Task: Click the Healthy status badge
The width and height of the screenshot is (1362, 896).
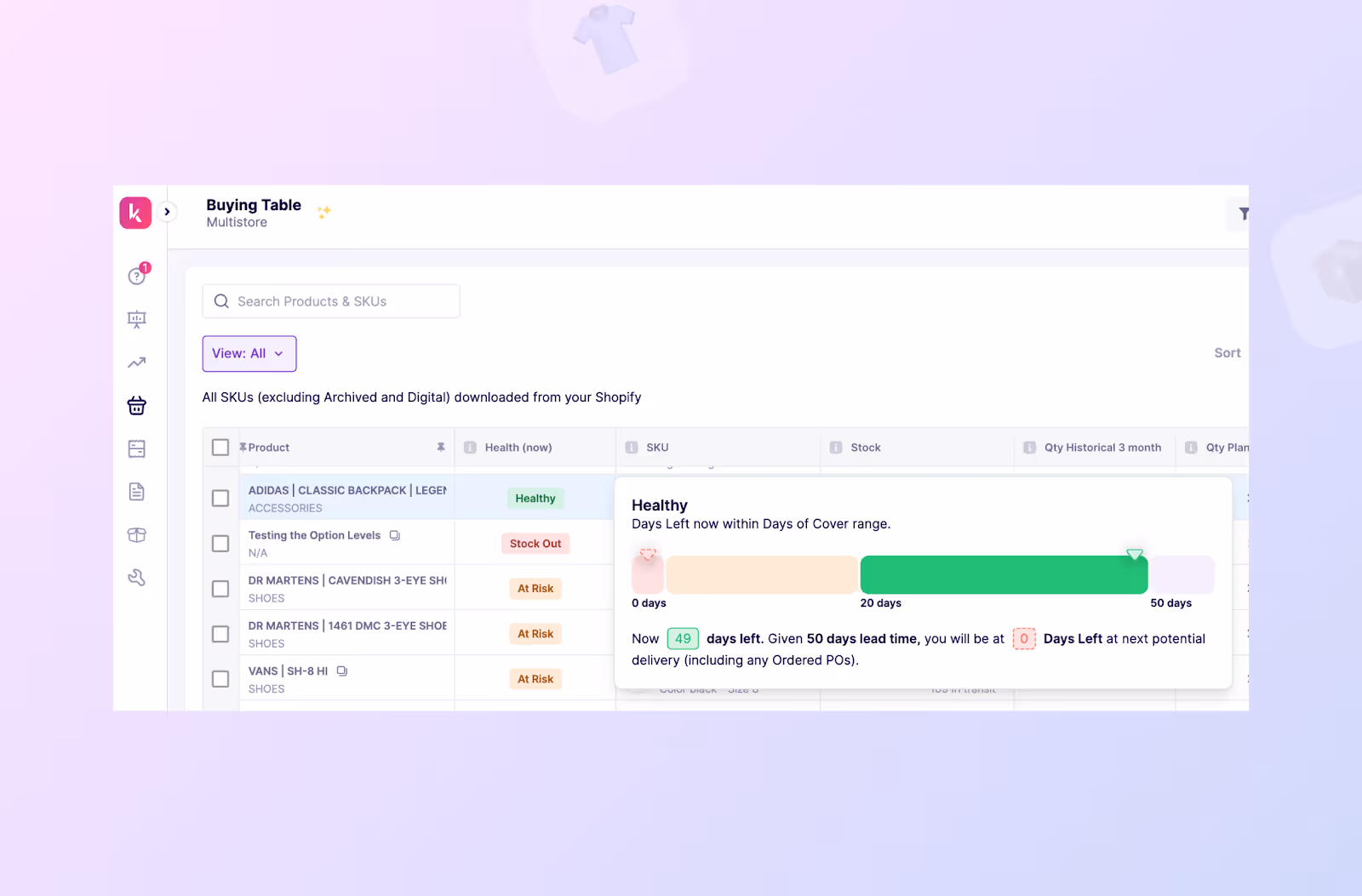Action: tap(535, 499)
